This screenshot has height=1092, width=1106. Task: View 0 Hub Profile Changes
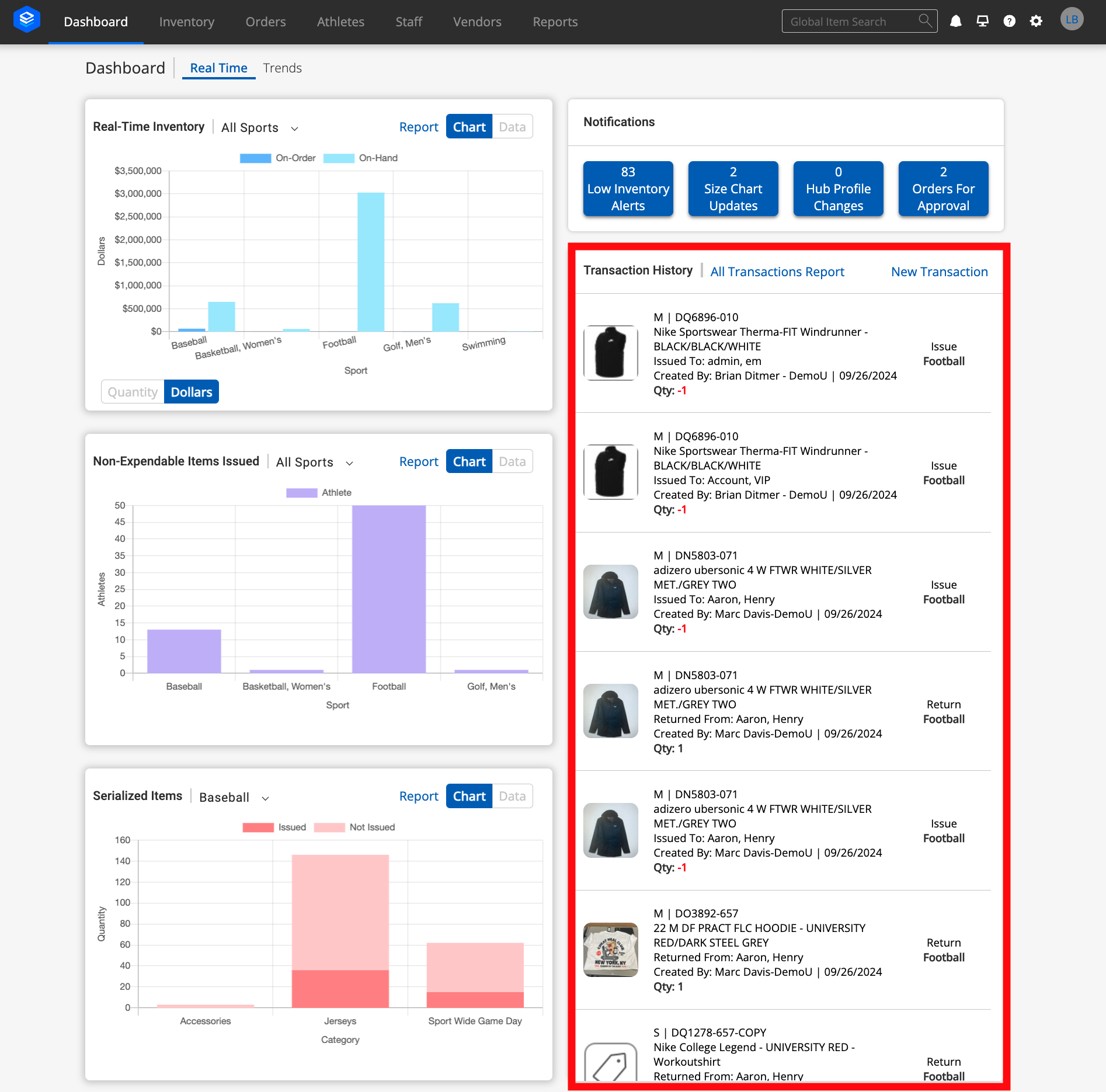(839, 189)
